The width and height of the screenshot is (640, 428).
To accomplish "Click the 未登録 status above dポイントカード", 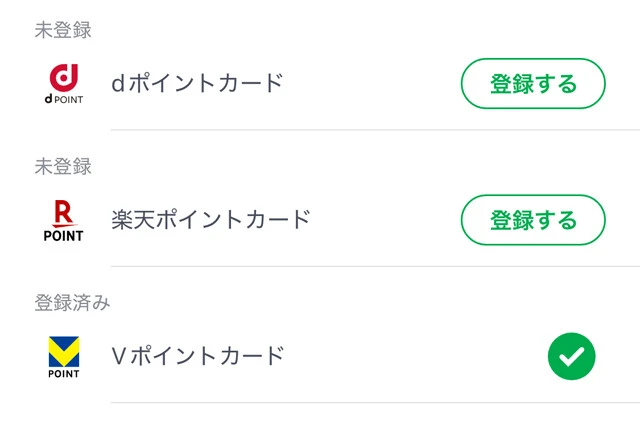I will coord(63,30).
